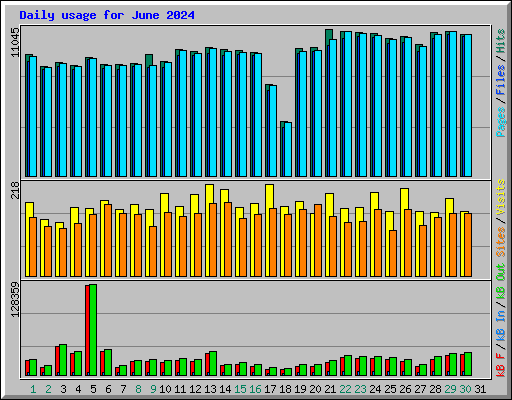Click day 22 on the date axis

click(345, 389)
